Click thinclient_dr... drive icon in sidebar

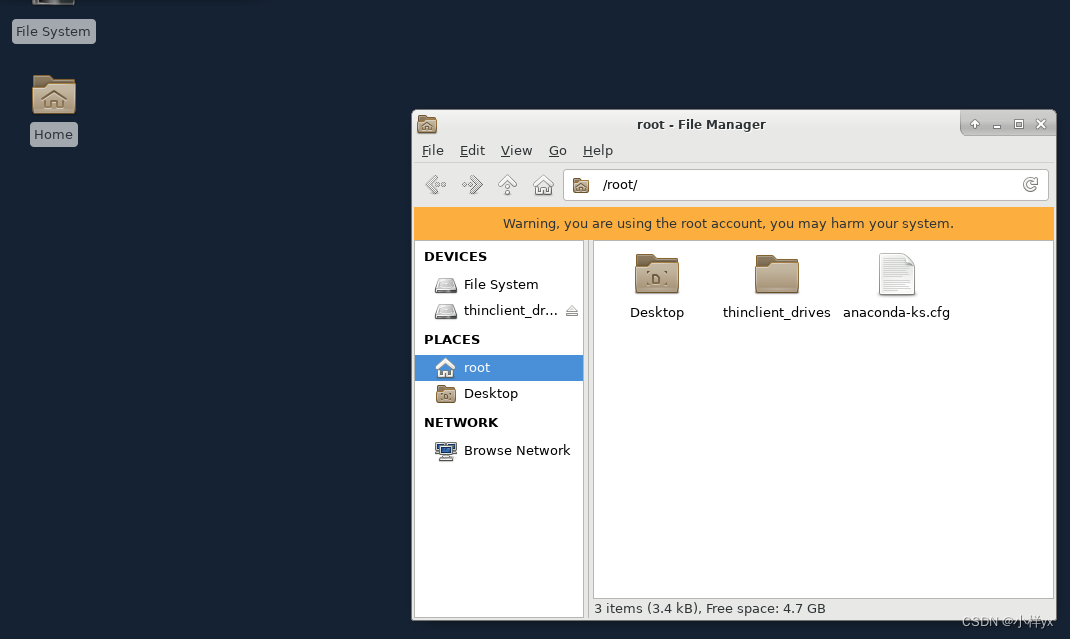click(x=446, y=311)
